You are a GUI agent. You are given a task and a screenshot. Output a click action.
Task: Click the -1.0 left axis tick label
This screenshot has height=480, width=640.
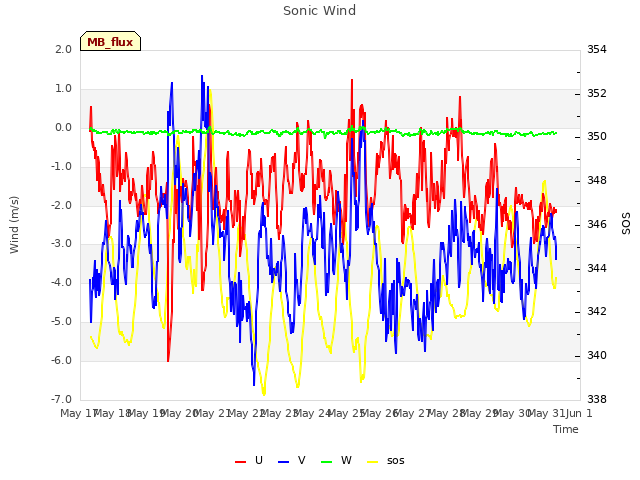pos(62,167)
